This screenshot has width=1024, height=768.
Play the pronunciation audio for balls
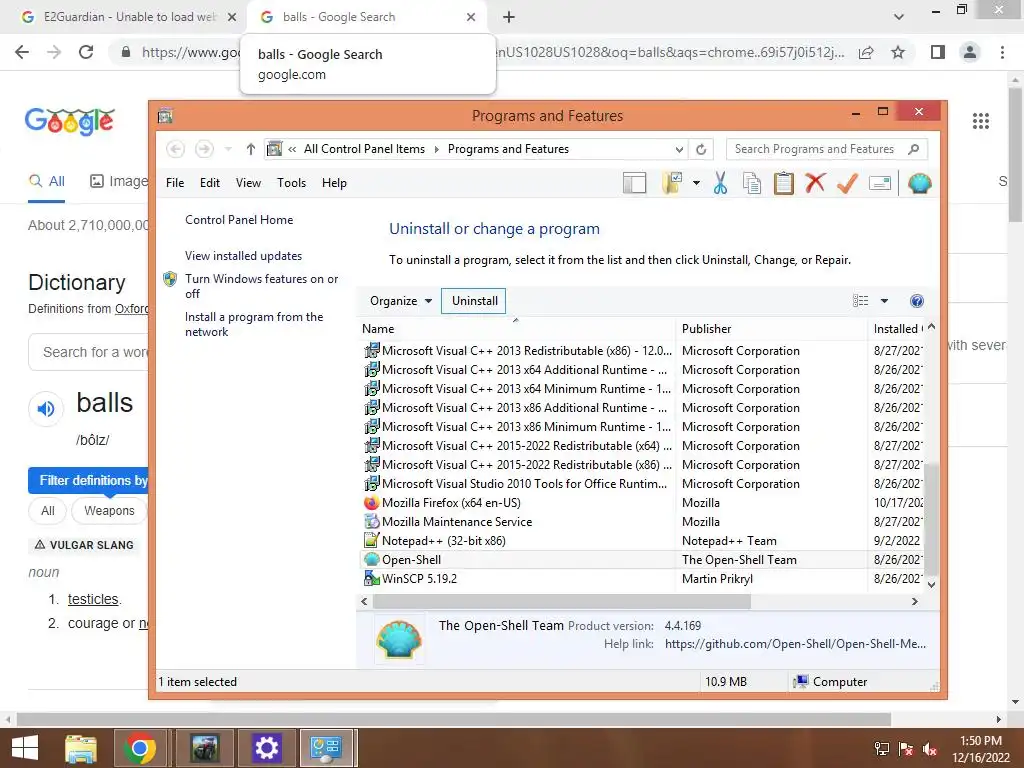point(46,409)
